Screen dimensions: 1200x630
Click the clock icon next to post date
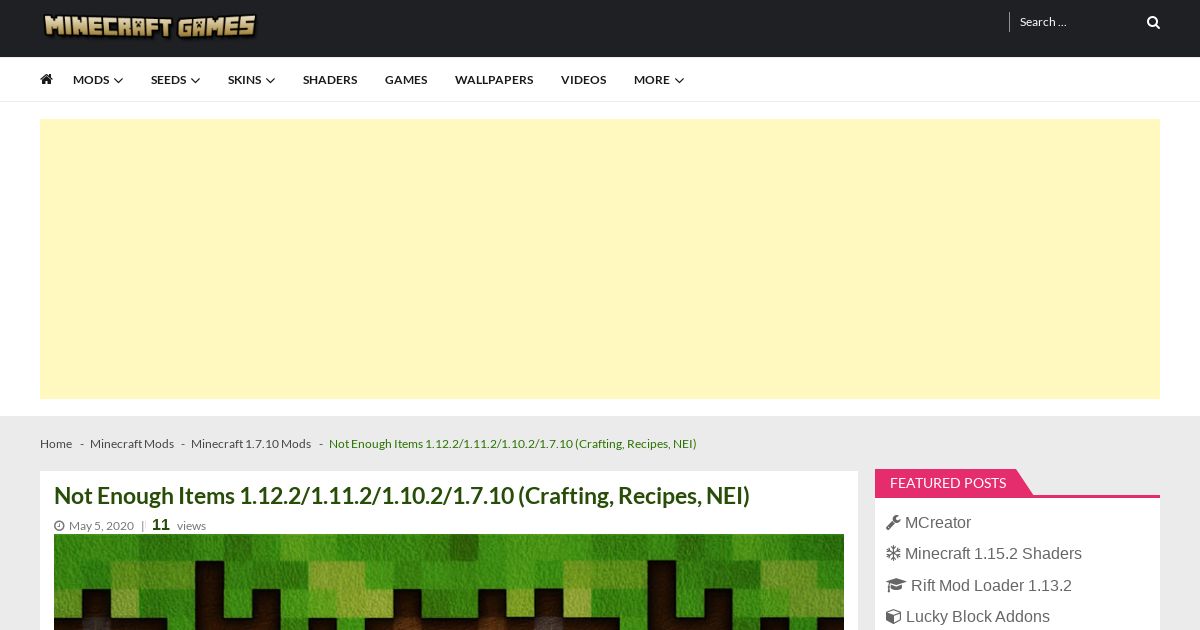(59, 526)
